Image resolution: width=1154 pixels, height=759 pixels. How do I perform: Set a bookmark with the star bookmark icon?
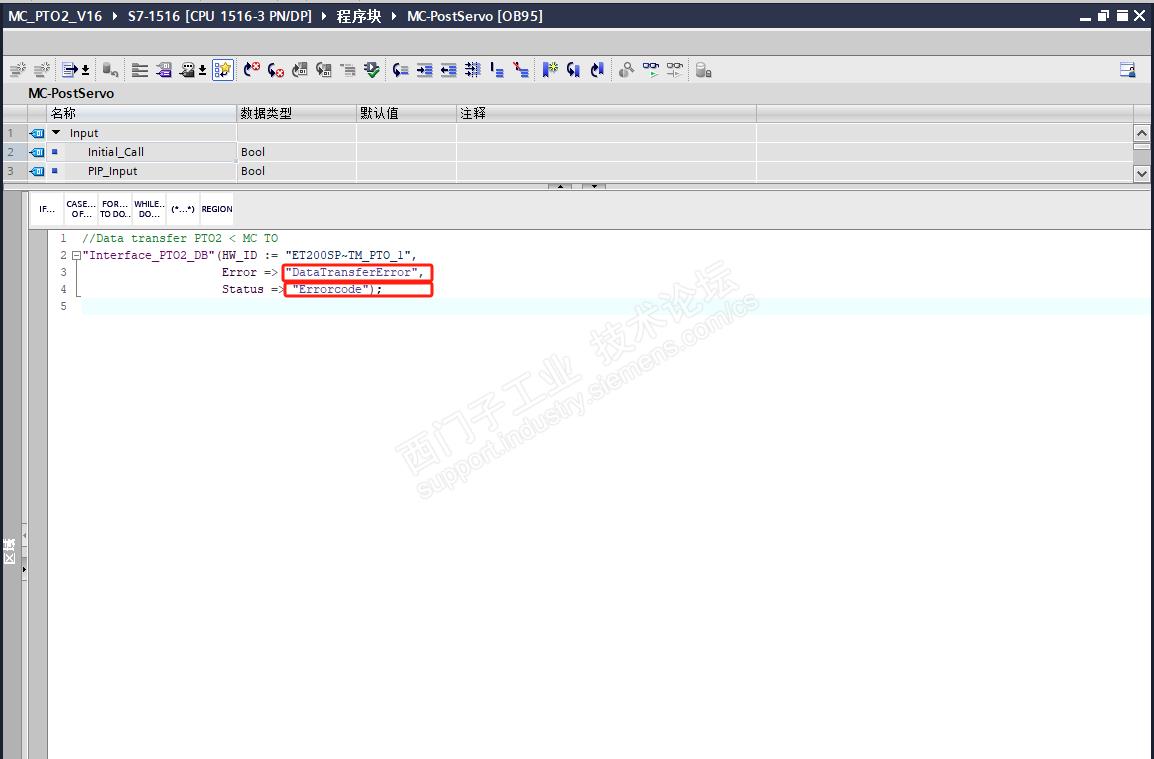(x=550, y=70)
